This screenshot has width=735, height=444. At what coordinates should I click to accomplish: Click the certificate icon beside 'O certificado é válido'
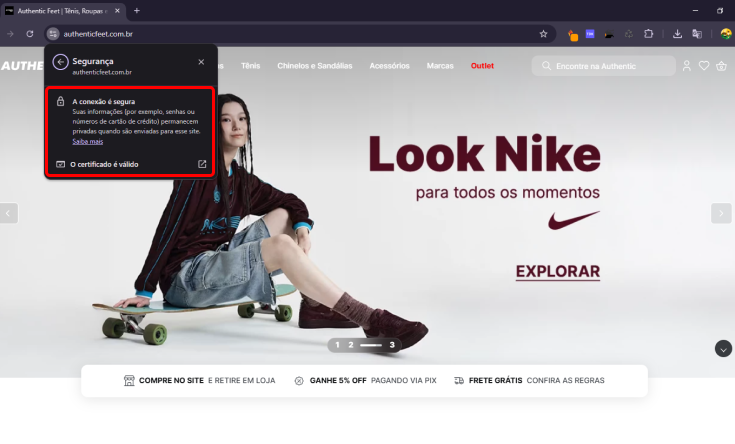pyautogui.click(x=60, y=164)
